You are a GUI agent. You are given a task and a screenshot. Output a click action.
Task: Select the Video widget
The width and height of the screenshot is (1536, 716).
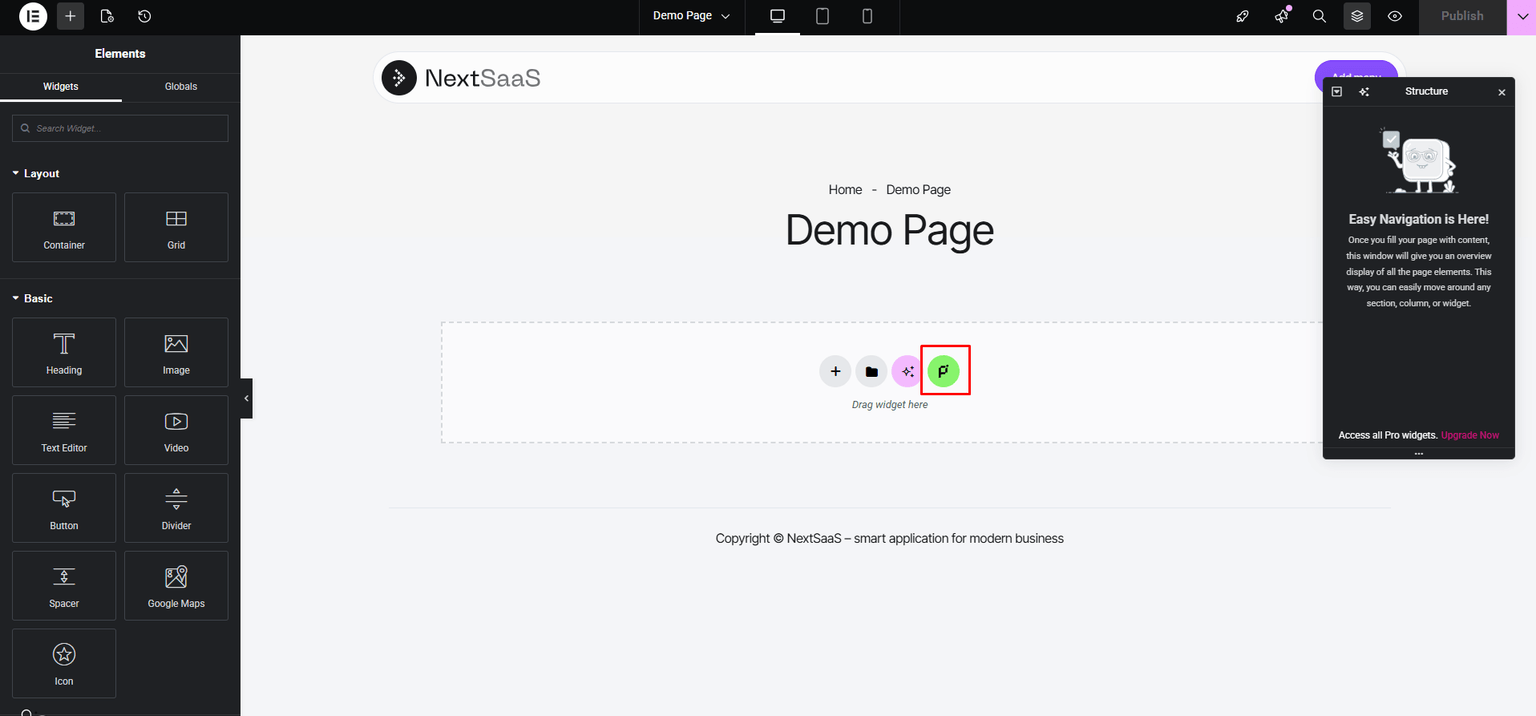[176, 430]
